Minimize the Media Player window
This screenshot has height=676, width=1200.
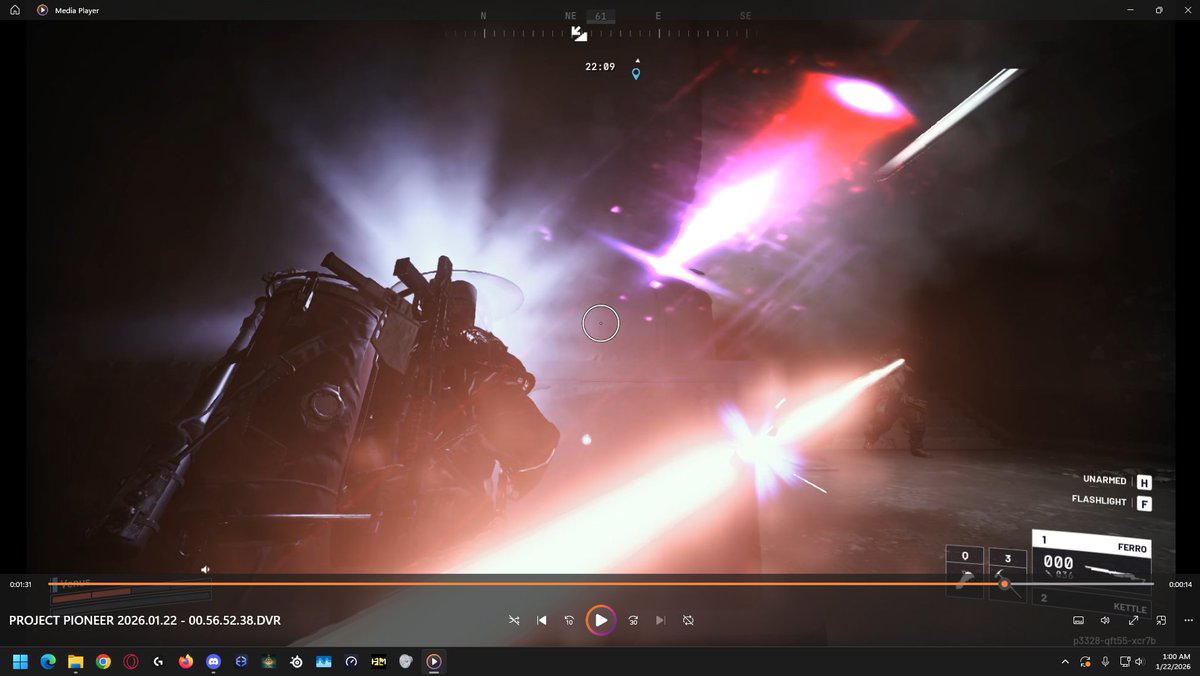(x=1130, y=10)
